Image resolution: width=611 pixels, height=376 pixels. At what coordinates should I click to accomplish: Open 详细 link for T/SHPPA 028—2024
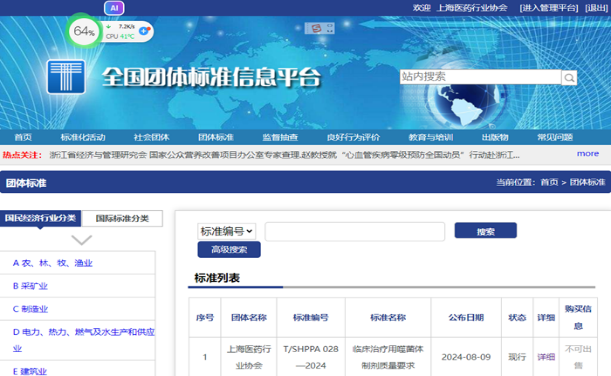click(546, 357)
